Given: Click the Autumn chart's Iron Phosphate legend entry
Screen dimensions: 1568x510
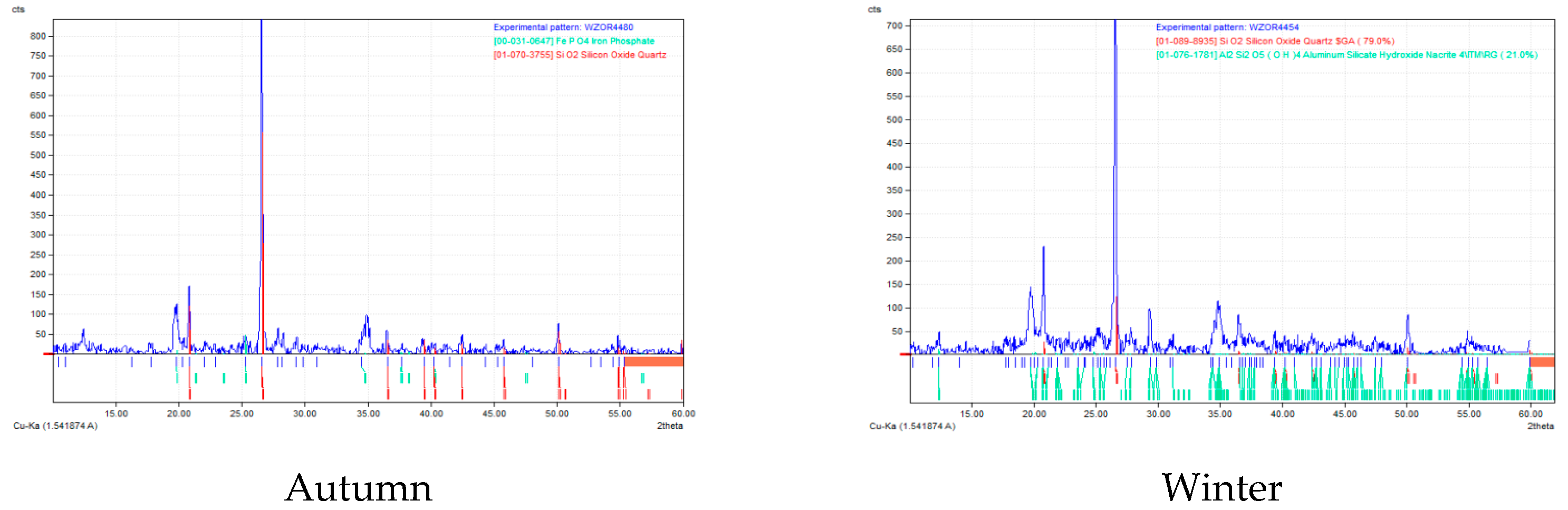Looking at the screenshot, I should tap(573, 41).
